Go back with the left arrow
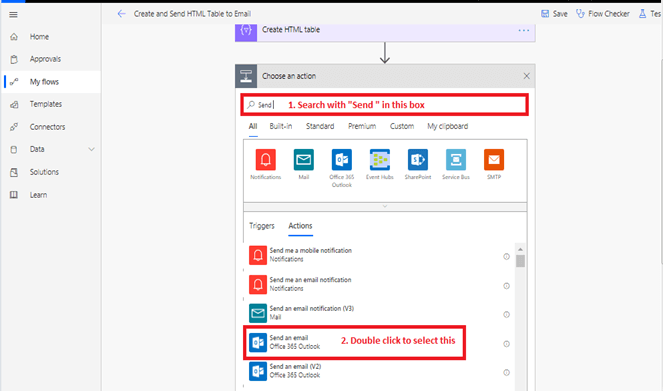The height and width of the screenshot is (391, 663). 121,14
